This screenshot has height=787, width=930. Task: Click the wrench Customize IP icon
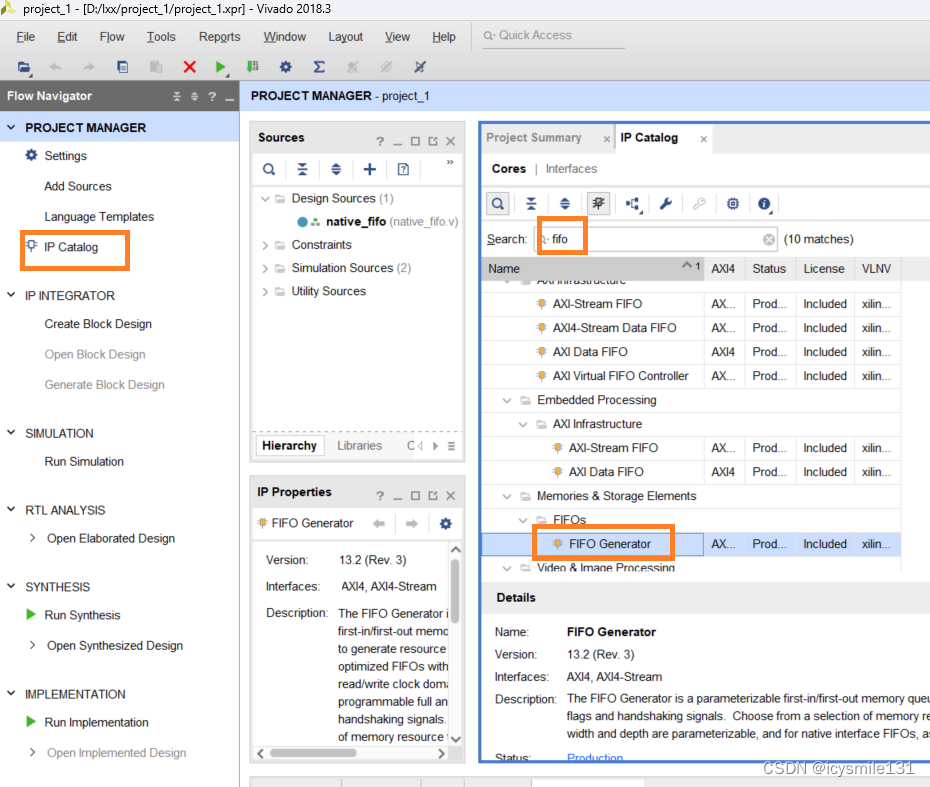coord(665,204)
